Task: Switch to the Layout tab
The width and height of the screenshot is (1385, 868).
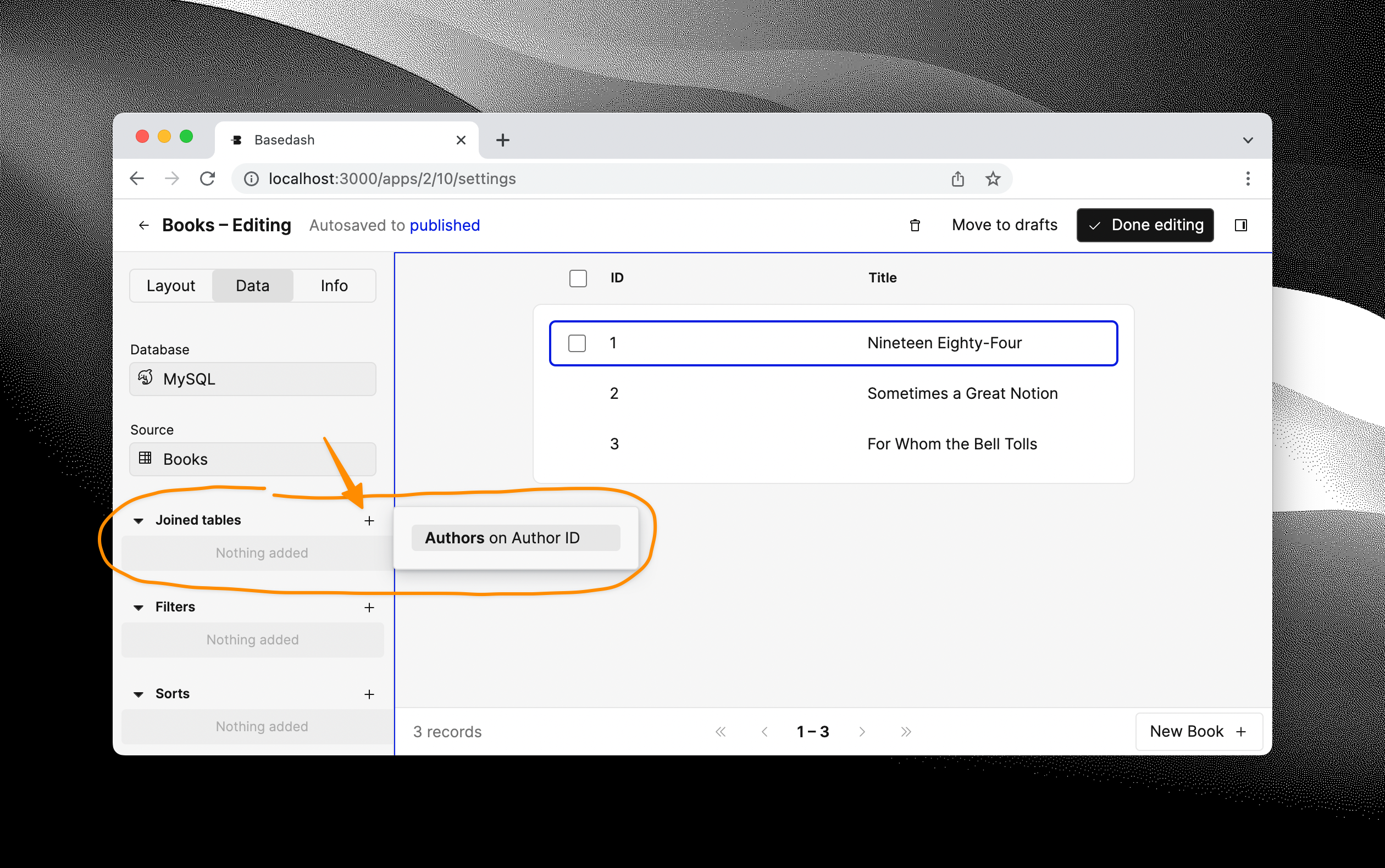Action: (x=170, y=286)
